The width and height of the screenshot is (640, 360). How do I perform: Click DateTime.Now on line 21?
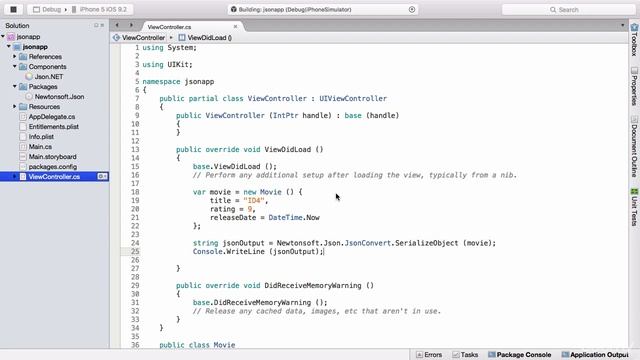click(294, 218)
